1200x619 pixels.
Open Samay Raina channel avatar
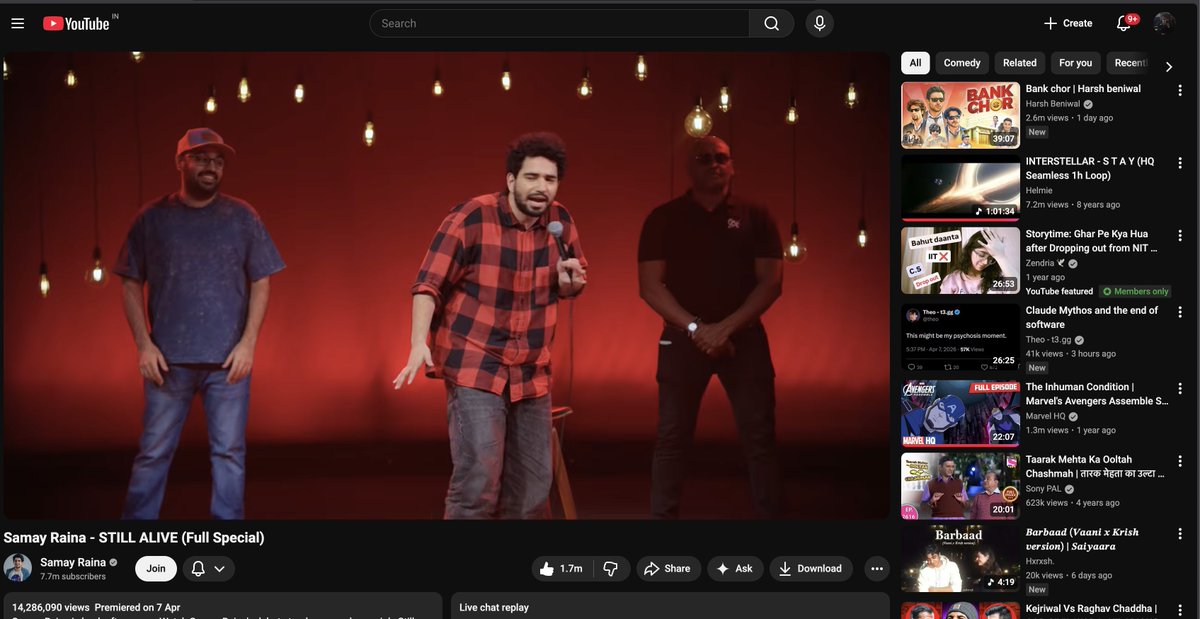point(17,568)
